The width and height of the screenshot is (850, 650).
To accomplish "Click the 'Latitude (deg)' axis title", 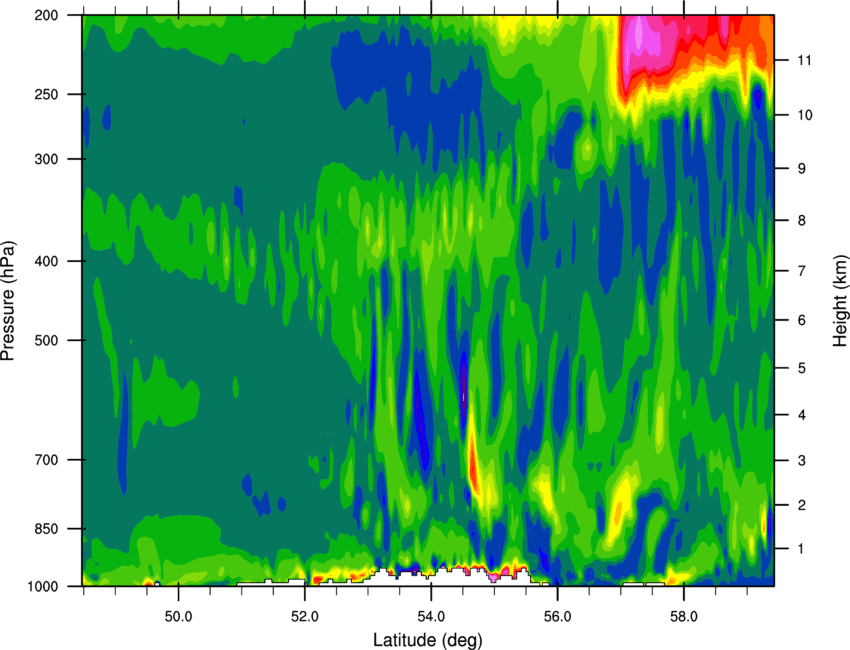I will (x=428, y=640).
